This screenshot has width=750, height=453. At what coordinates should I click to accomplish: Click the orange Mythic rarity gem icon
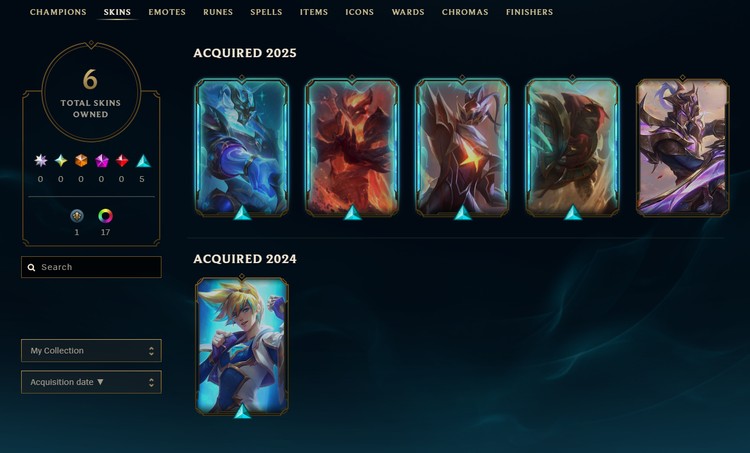click(x=81, y=161)
